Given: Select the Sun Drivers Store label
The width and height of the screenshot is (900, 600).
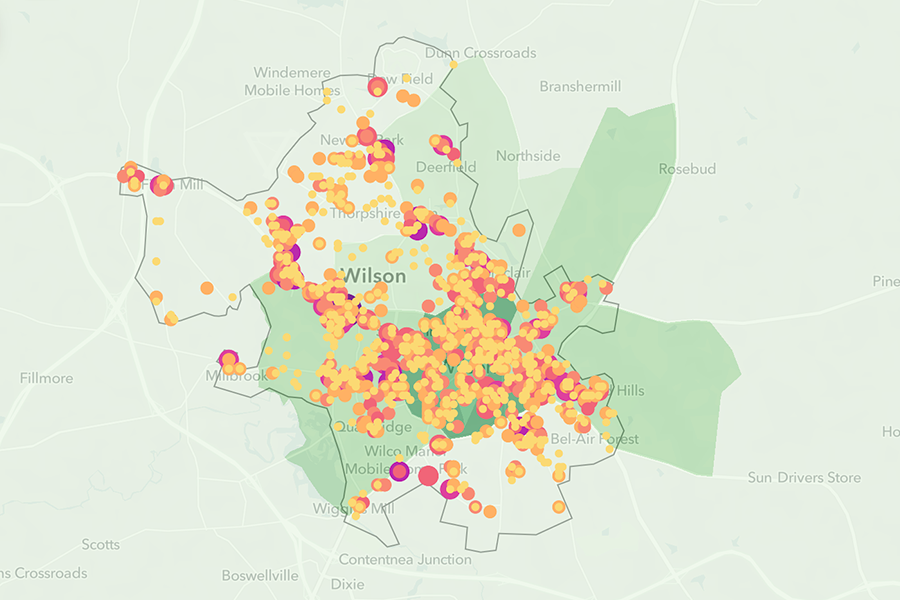Looking at the screenshot, I should pos(804,478).
